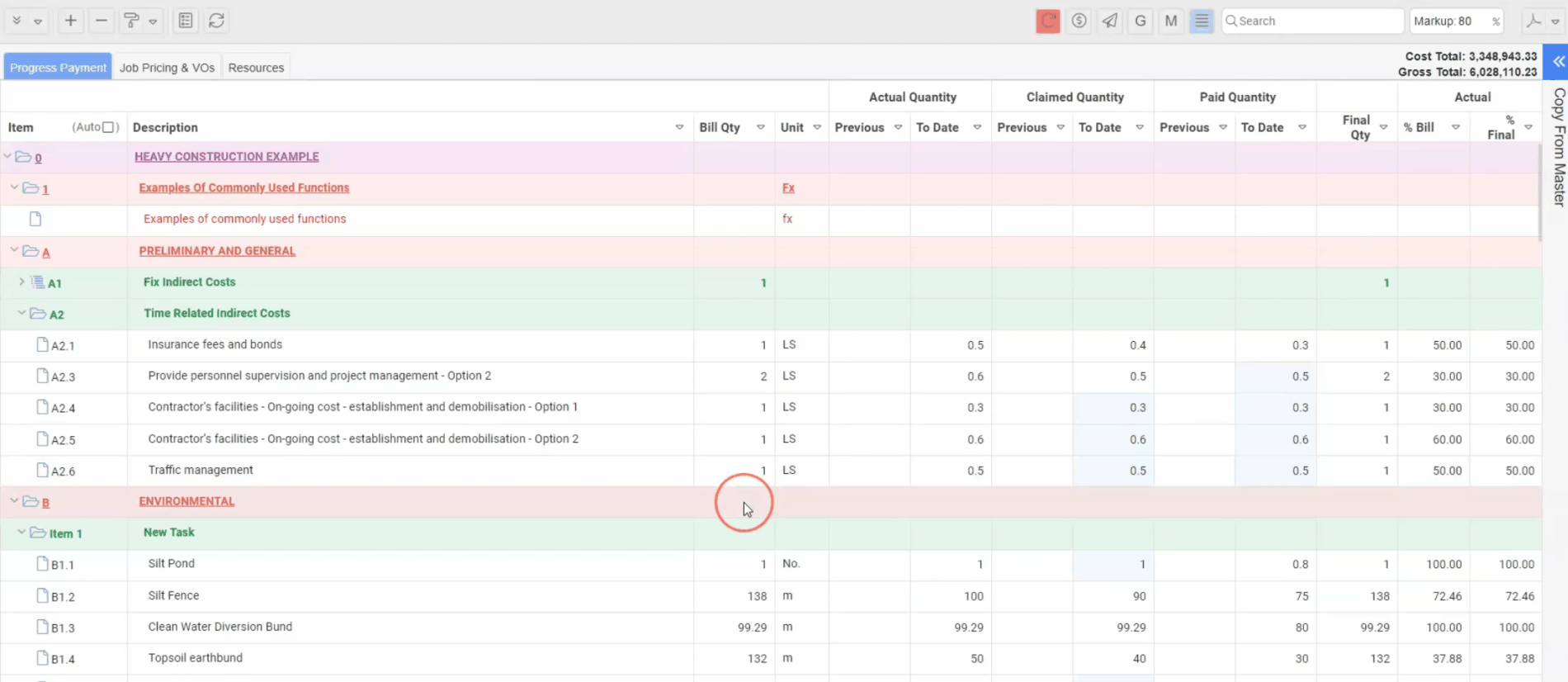Click the dollar sign icon

(1079, 21)
